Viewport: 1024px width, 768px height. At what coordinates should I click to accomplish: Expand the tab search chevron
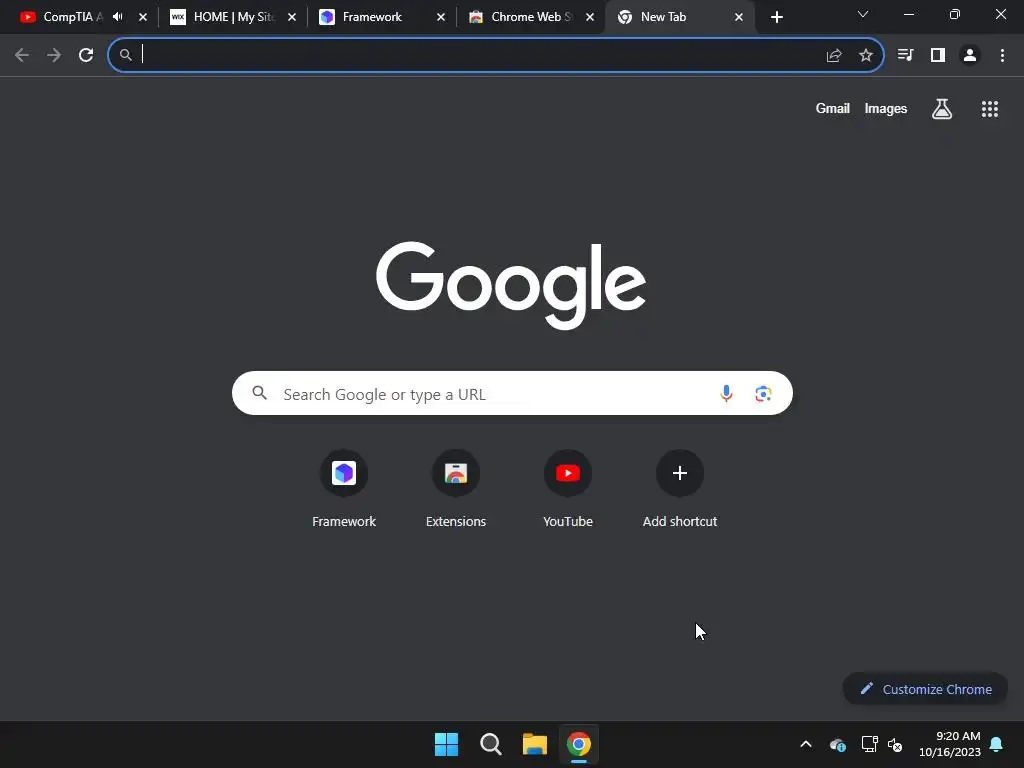(x=863, y=14)
